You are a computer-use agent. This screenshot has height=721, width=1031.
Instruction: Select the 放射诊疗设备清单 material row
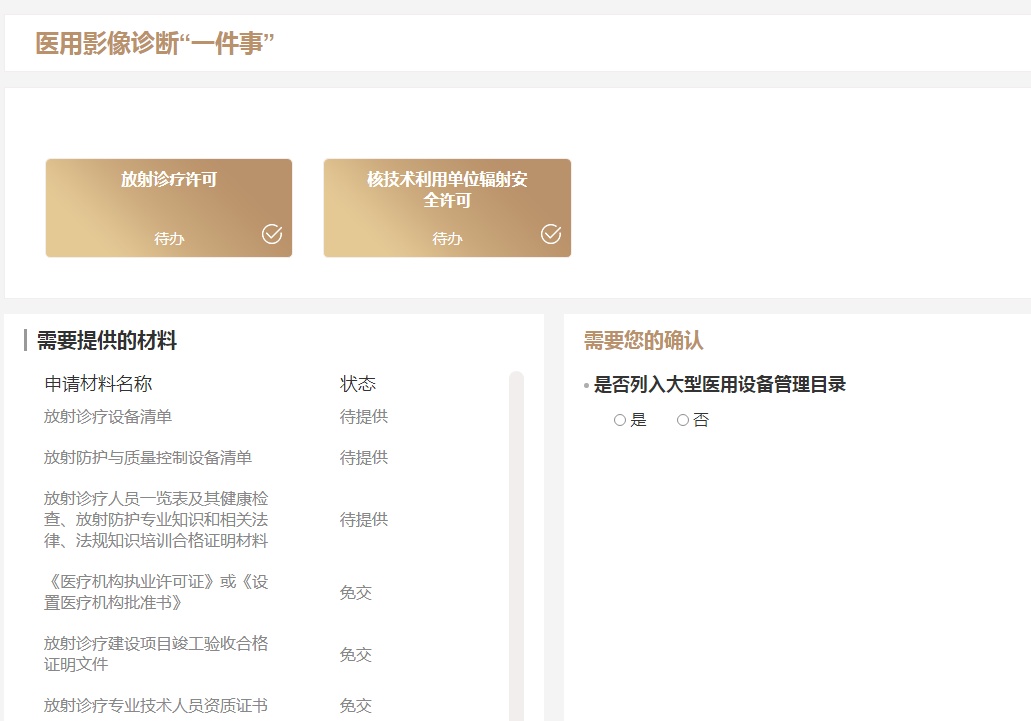click(x=108, y=417)
